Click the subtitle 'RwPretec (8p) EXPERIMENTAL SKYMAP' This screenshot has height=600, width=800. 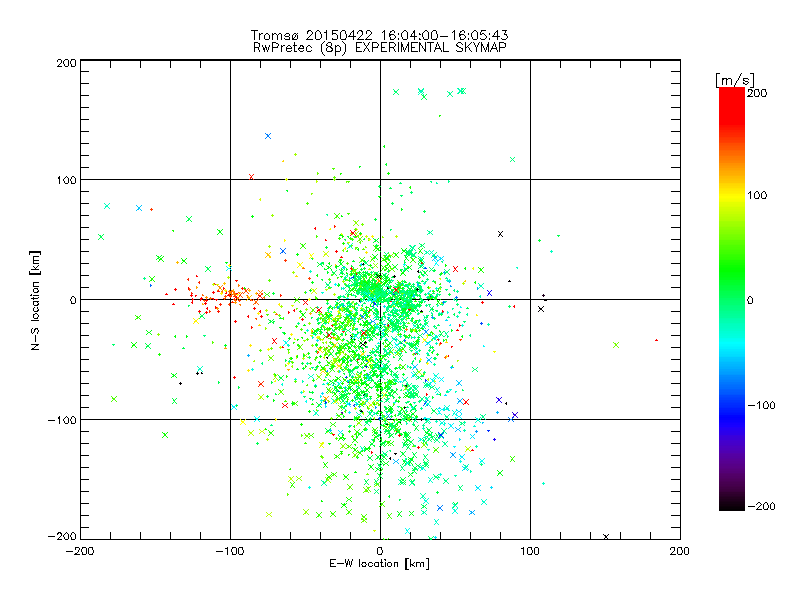pyautogui.click(x=379, y=47)
